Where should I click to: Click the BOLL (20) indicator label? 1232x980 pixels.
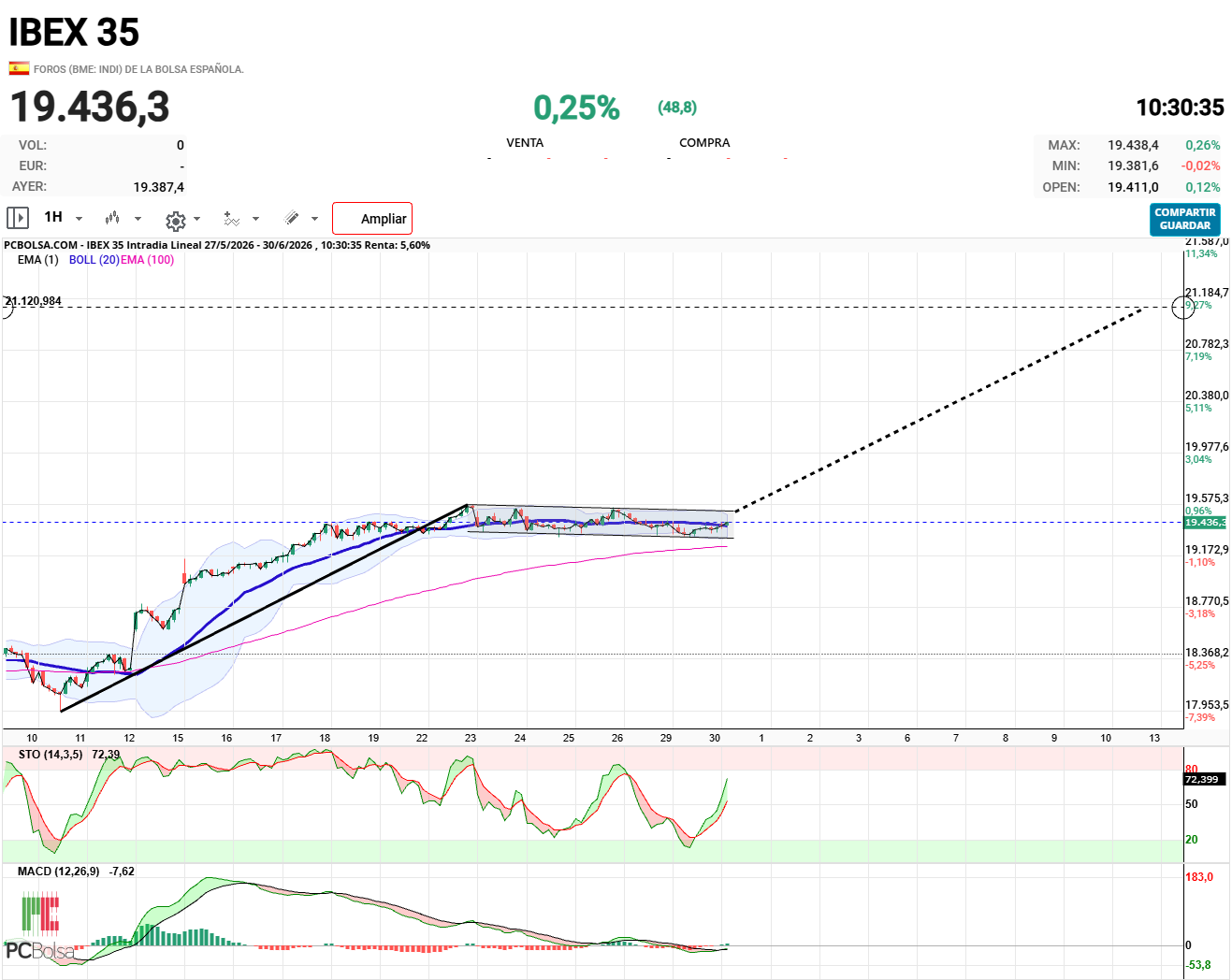(94, 260)
